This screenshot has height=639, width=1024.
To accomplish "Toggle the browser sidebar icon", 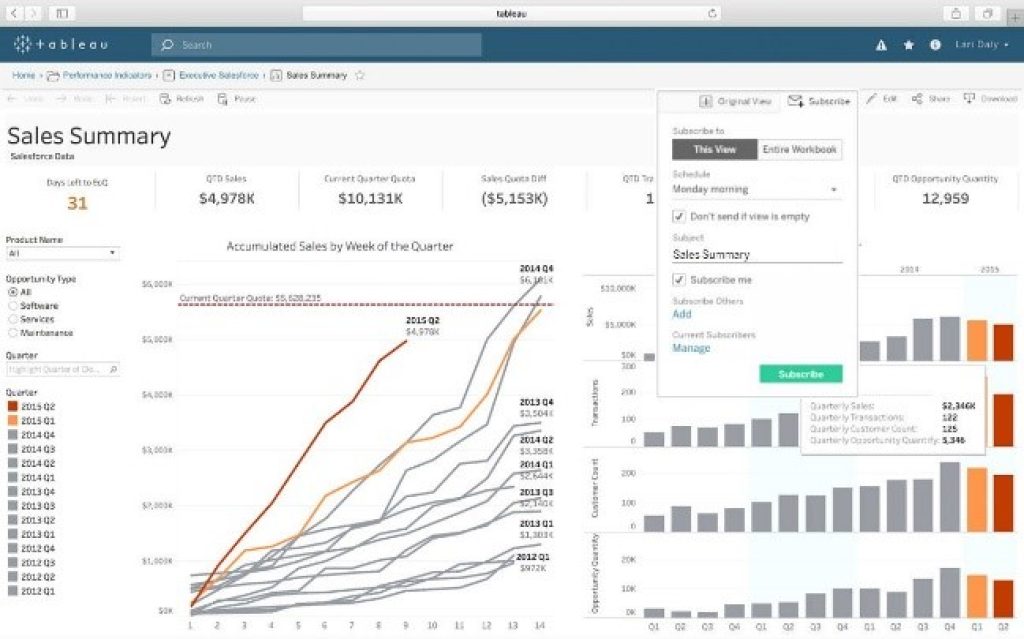I will tap(62, 13).
